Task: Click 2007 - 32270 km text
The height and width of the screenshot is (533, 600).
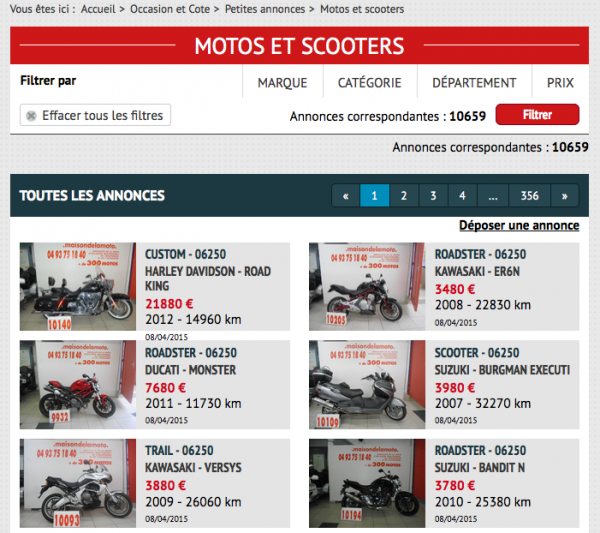Action: coord(483,403)
